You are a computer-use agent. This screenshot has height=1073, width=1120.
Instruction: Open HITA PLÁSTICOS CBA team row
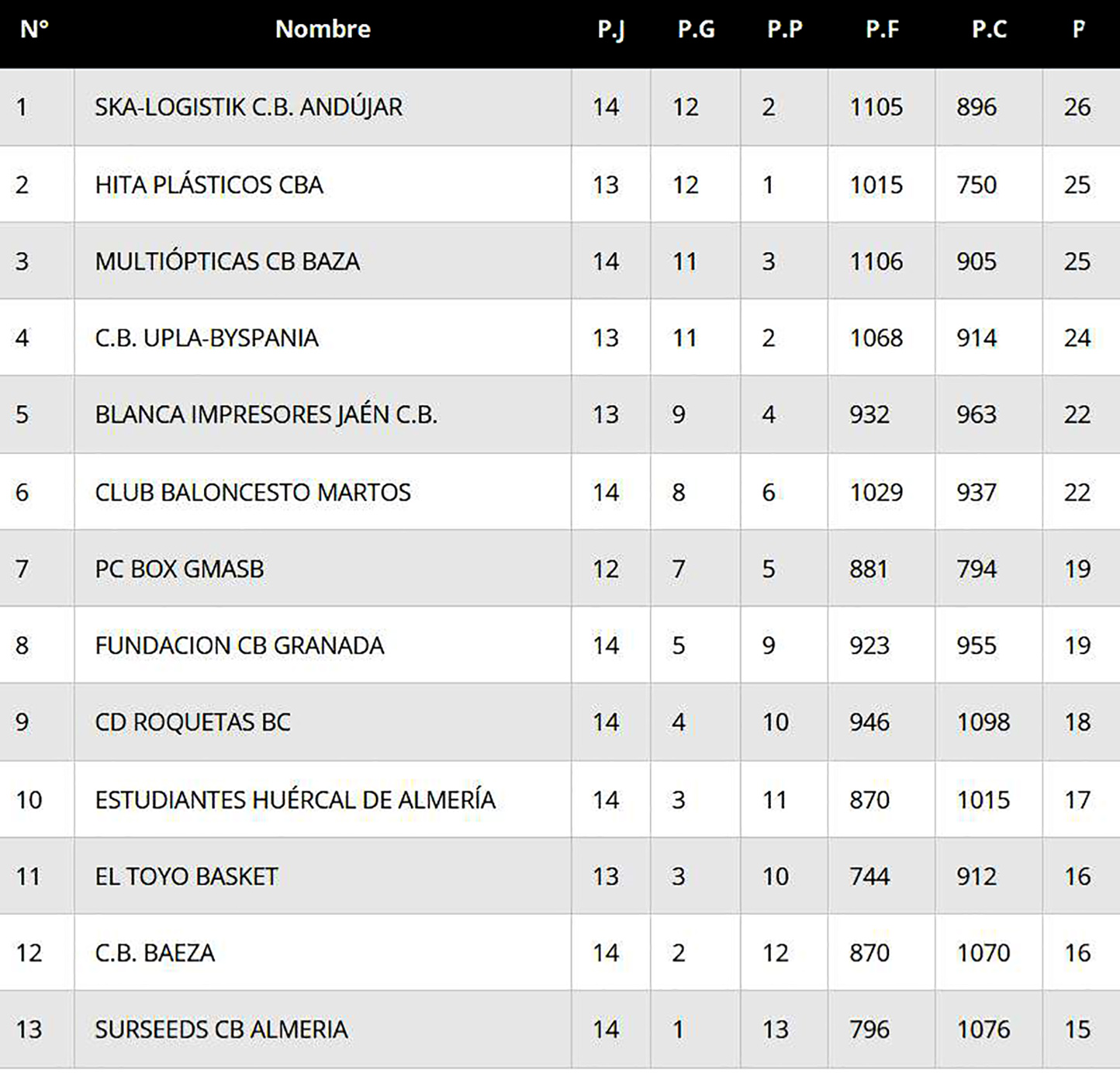click(209, 185)
